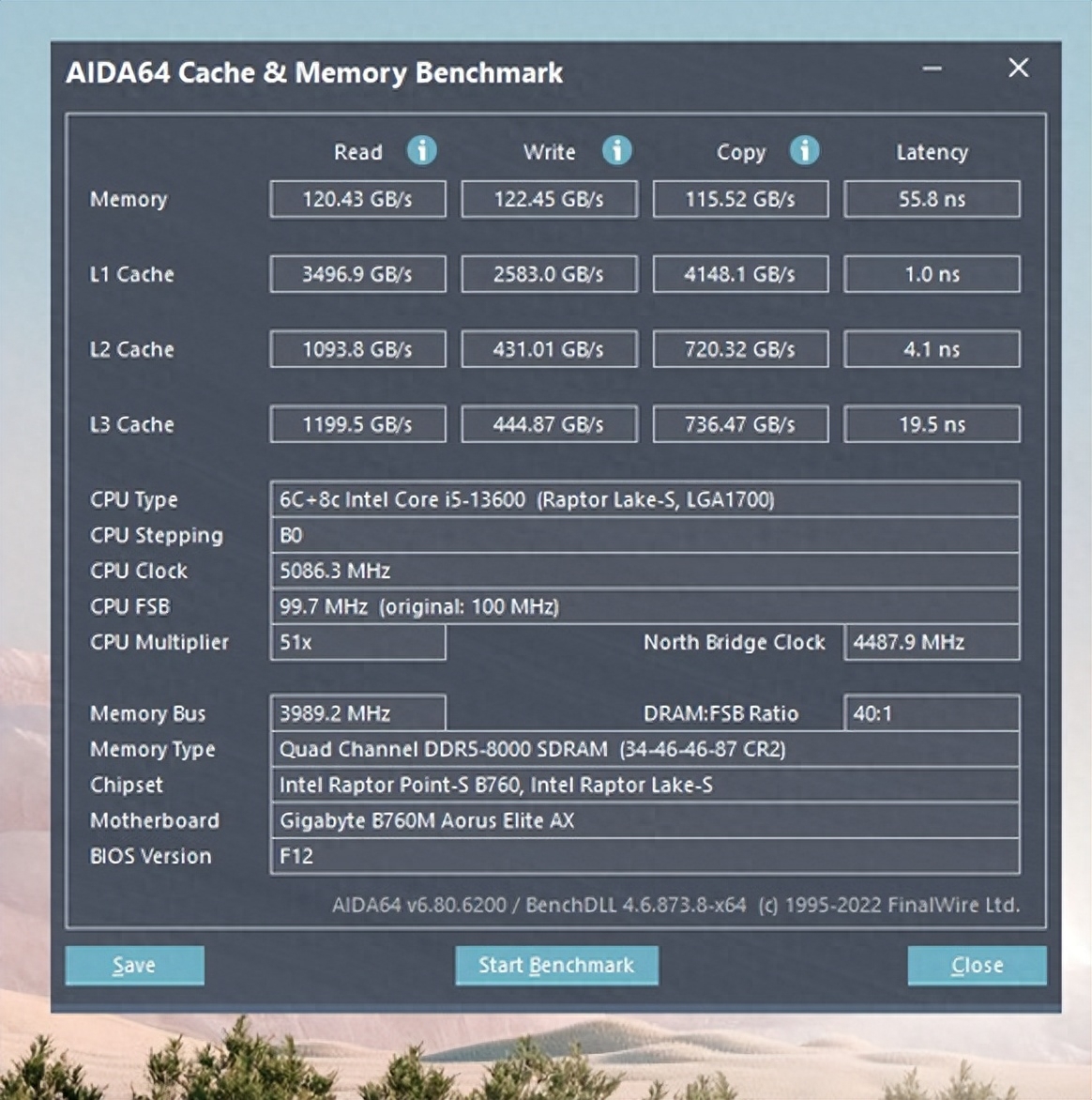
Task: Click DRAM:FSB Ratio value 40:1
Action: (x=933, y=713)
